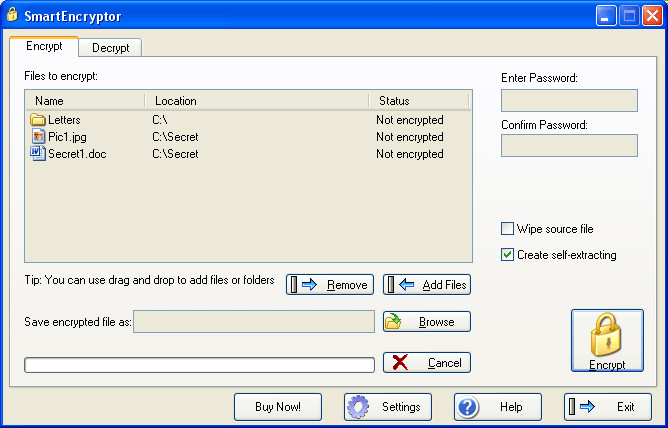Click Not encrypted status of Secret1.doc
Viewport: 668px width, 428px height.
tap(410, 154)
